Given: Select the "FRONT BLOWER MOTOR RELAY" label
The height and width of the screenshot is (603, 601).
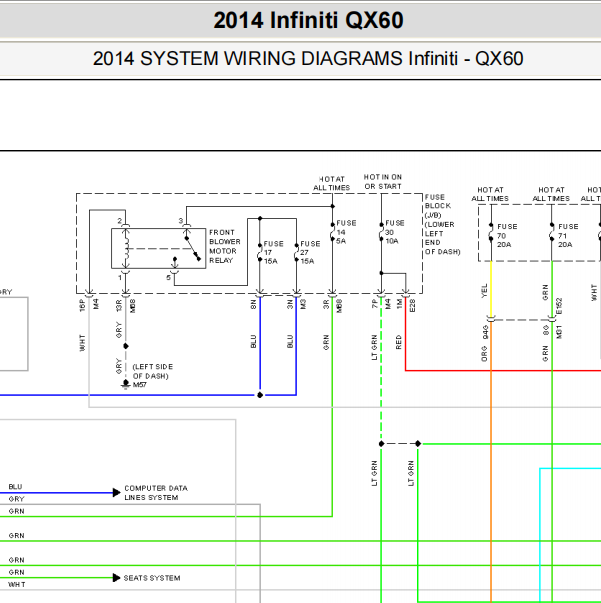Looking at the screenshot, I should tap(225, 247).
